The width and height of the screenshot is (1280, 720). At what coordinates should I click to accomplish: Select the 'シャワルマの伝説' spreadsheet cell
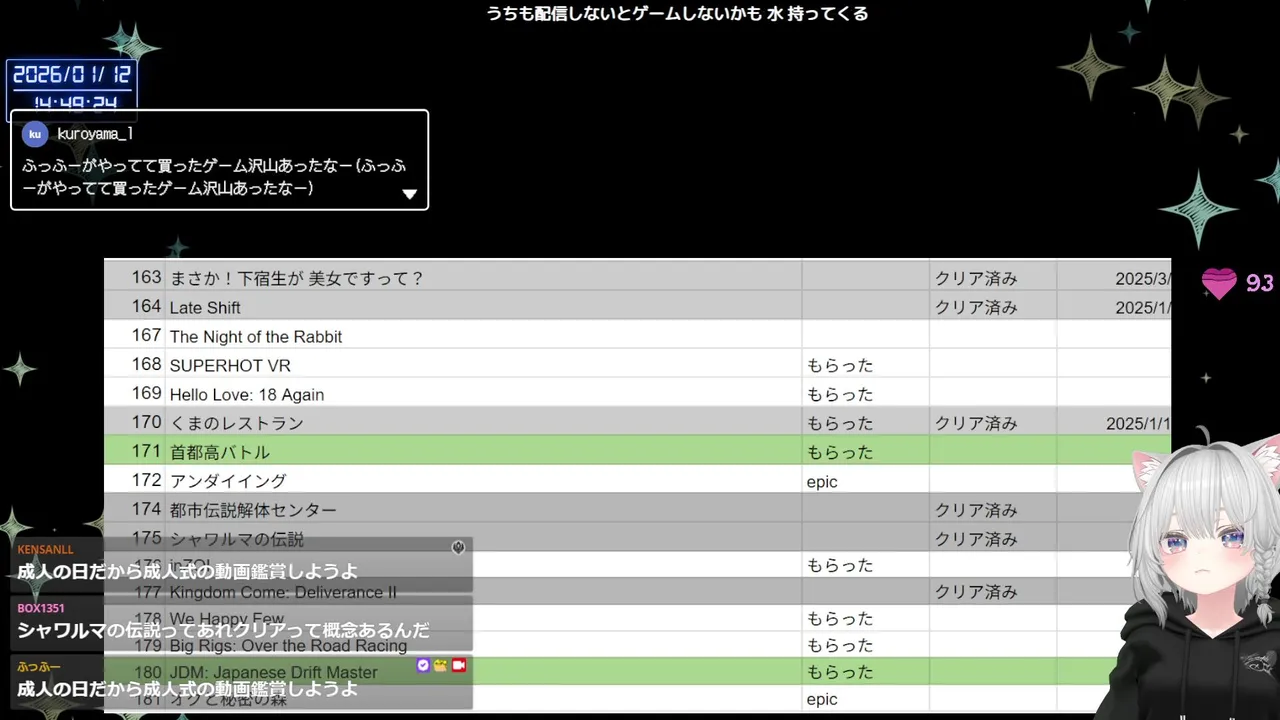483,539
